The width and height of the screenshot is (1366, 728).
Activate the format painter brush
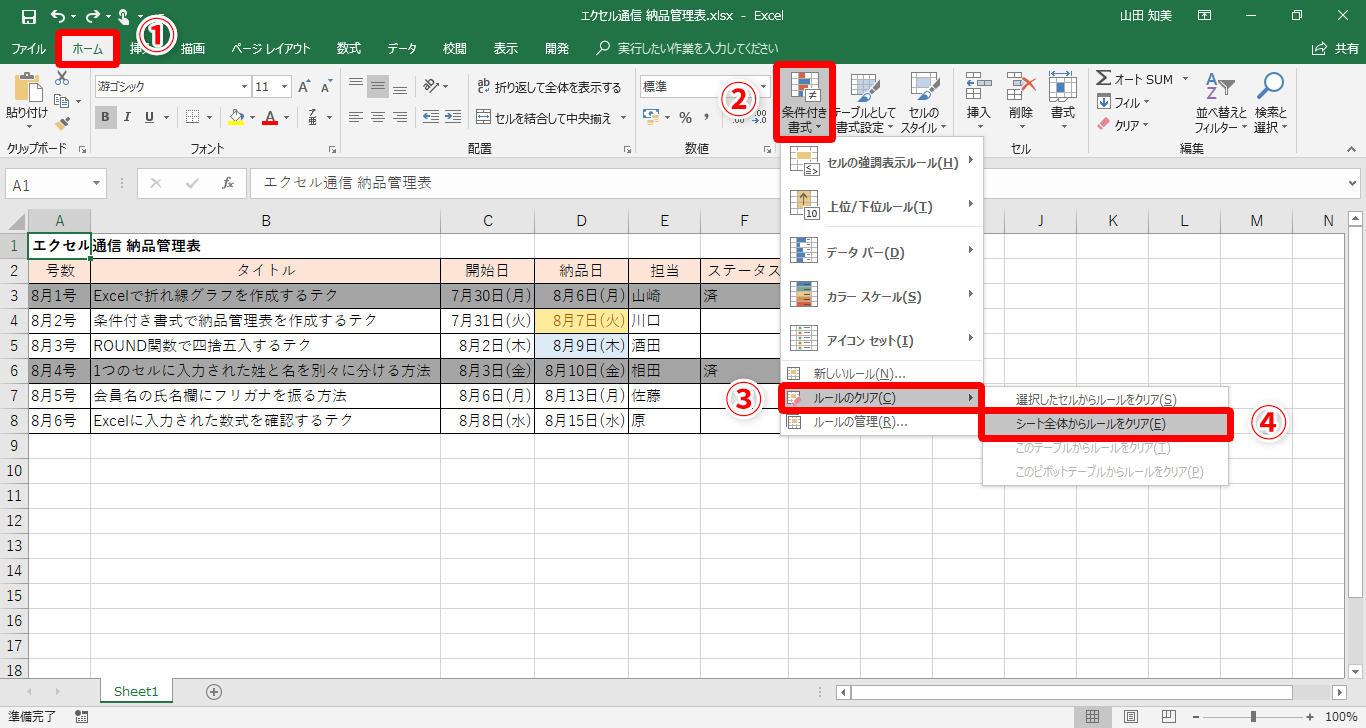[x=62, y=124]
